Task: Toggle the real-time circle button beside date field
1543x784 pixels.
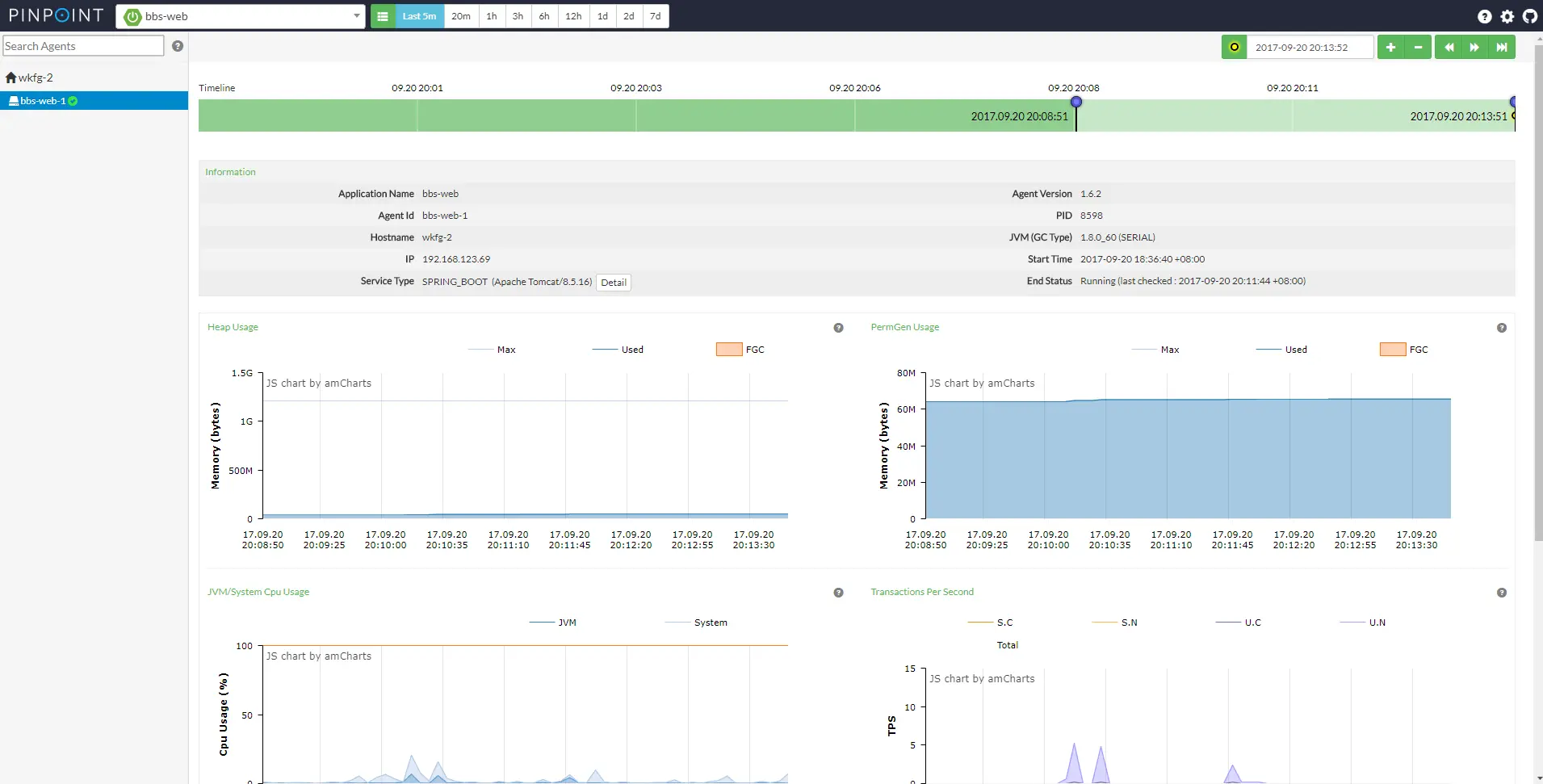Action: coord(1234,47)
